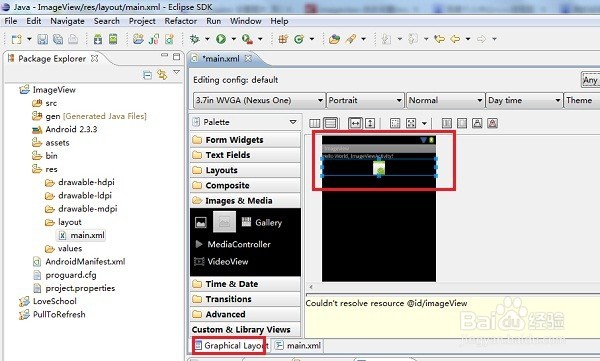Click the Back navigation arrow icon
This screenshot has width=600, height=361.
[455, 39]
